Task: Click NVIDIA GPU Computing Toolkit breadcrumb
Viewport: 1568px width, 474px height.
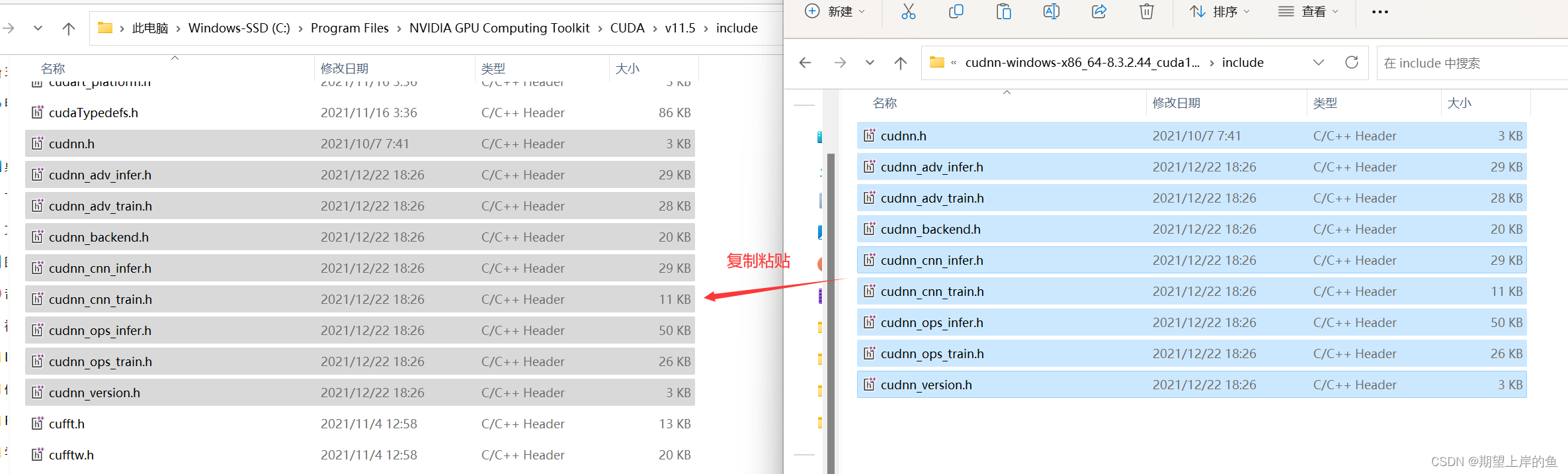Action: [499, 28]
